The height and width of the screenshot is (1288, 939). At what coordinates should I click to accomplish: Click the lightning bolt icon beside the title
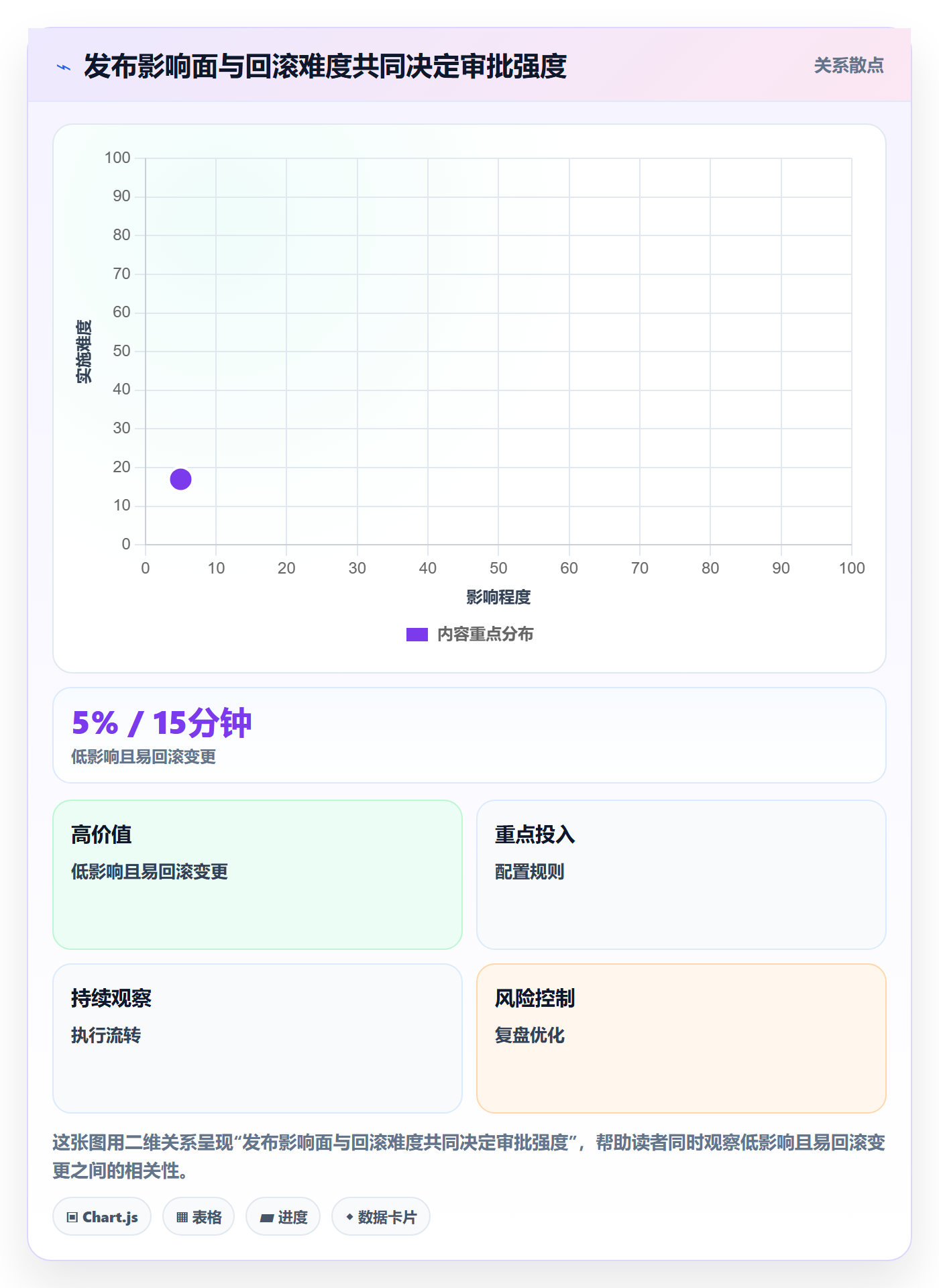pyautogui.click(x=64, y=67)
